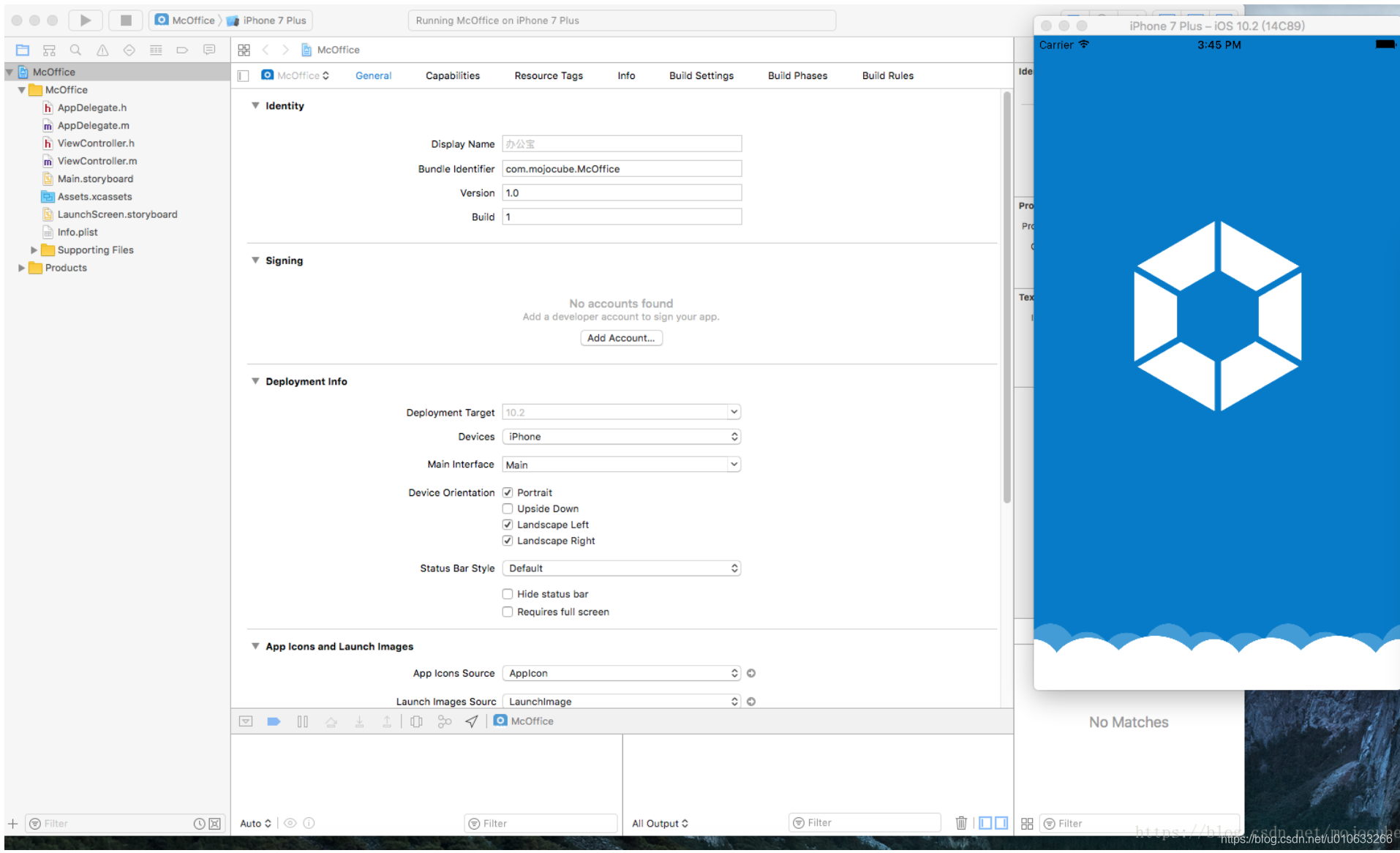The width and height of the screenshot is (1400, 853).
Task: Toggle source control status filter icon
Action: click(x=214, y=824)
